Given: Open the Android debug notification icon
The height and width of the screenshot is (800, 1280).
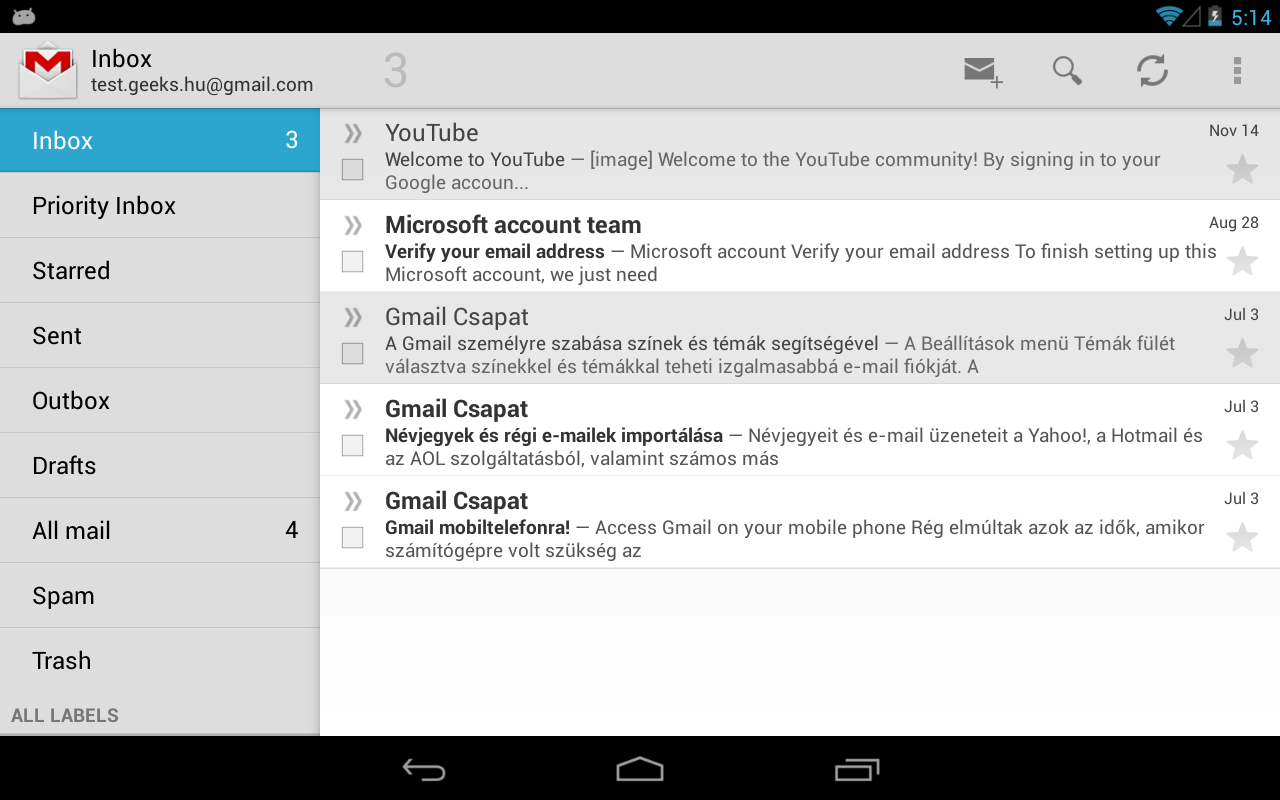Looking at the screenshot, I should pyautogui.click(x=24, y=16).
